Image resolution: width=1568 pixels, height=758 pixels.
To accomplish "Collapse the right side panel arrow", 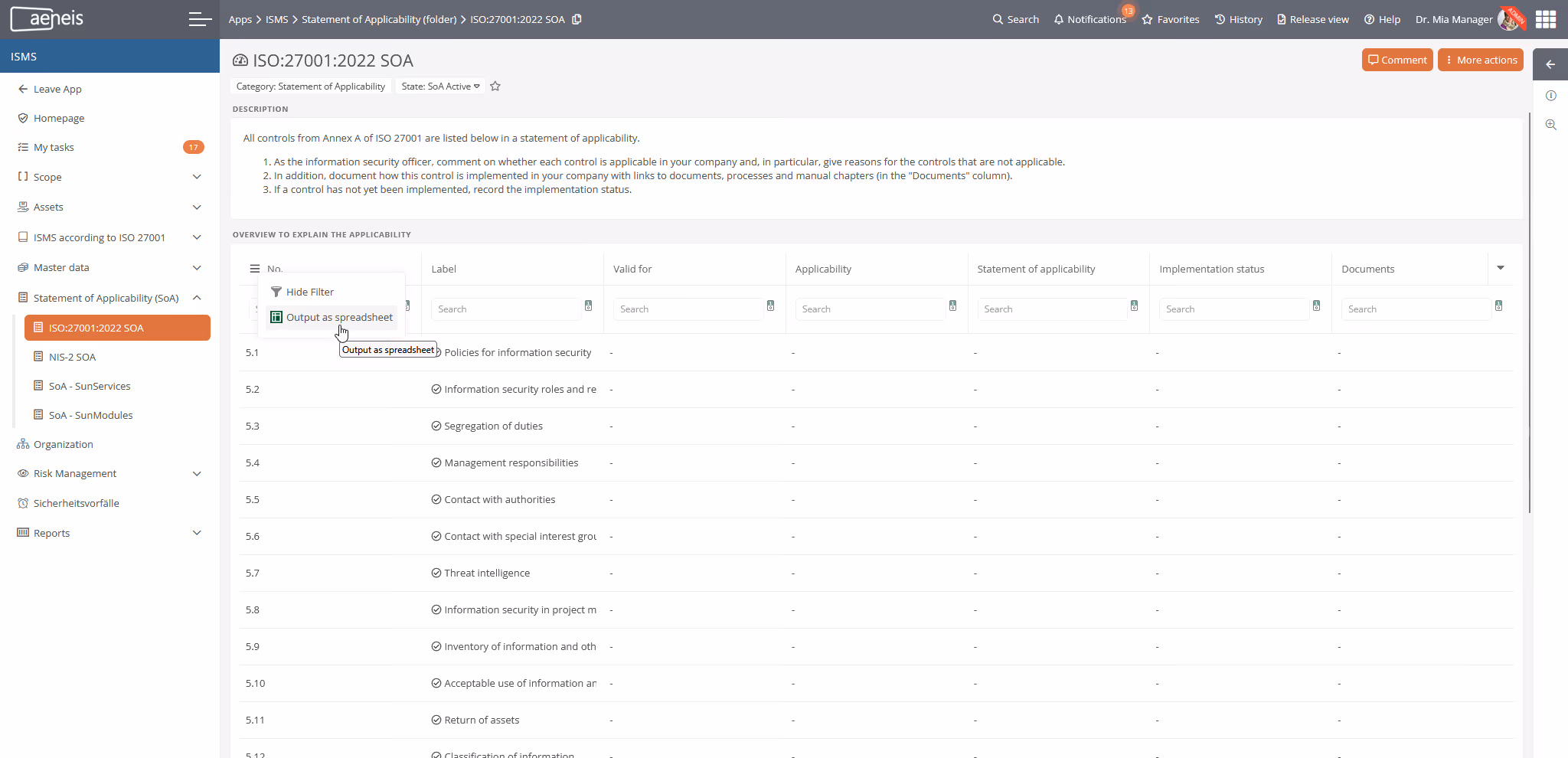I will (x=1550, y=64).
